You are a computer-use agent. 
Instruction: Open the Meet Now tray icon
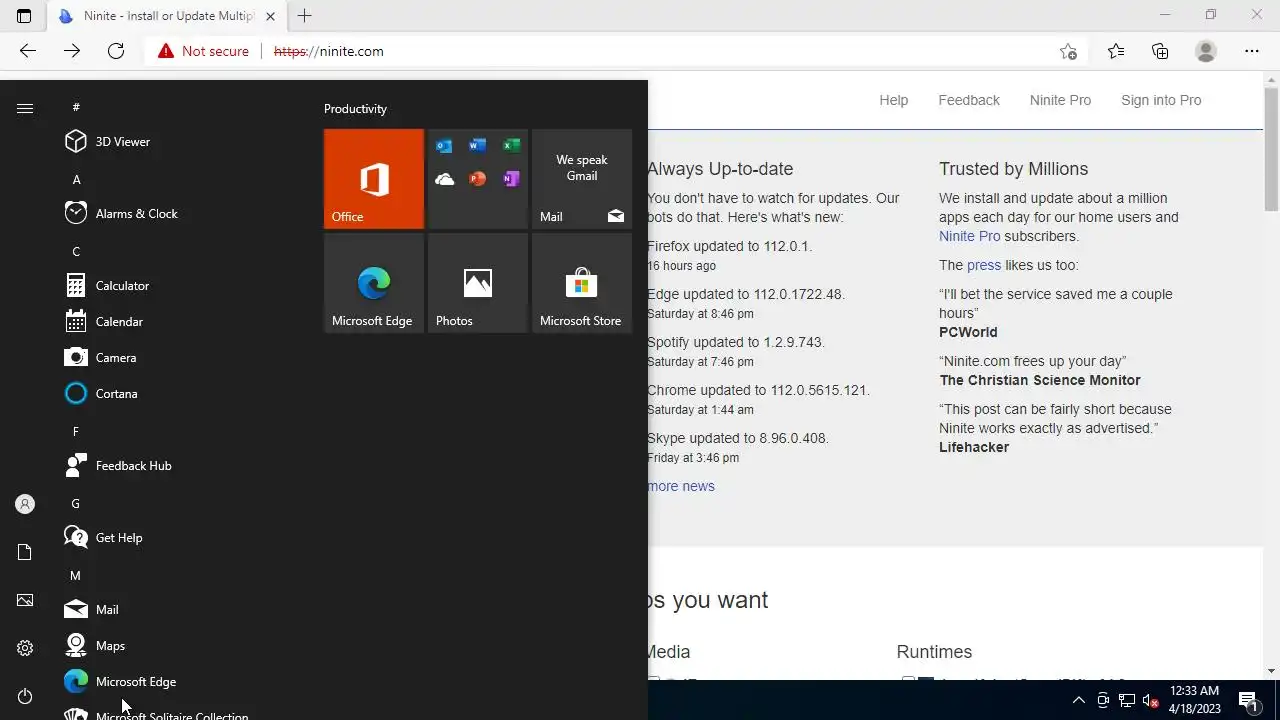(1103, 700)
